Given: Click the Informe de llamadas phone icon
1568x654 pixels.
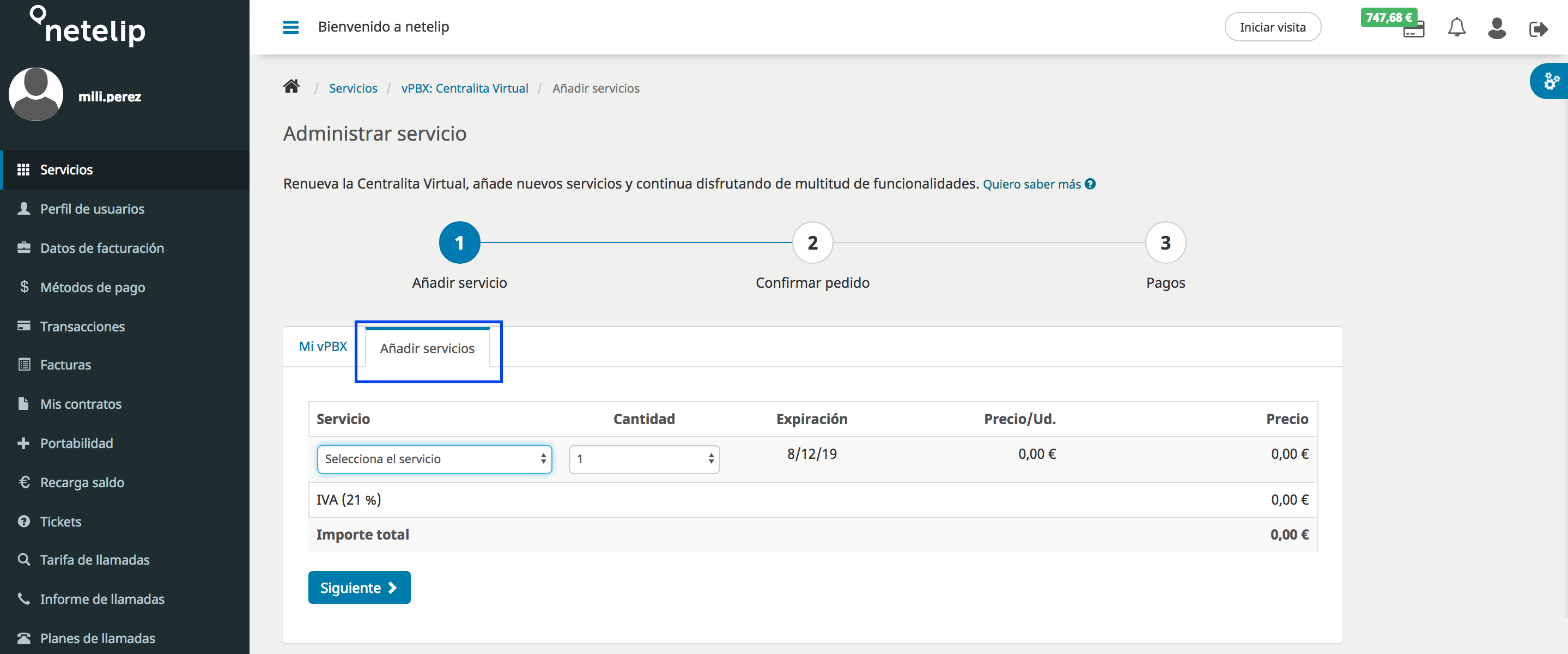Looking at the screenshot, I should pos(24,598).
